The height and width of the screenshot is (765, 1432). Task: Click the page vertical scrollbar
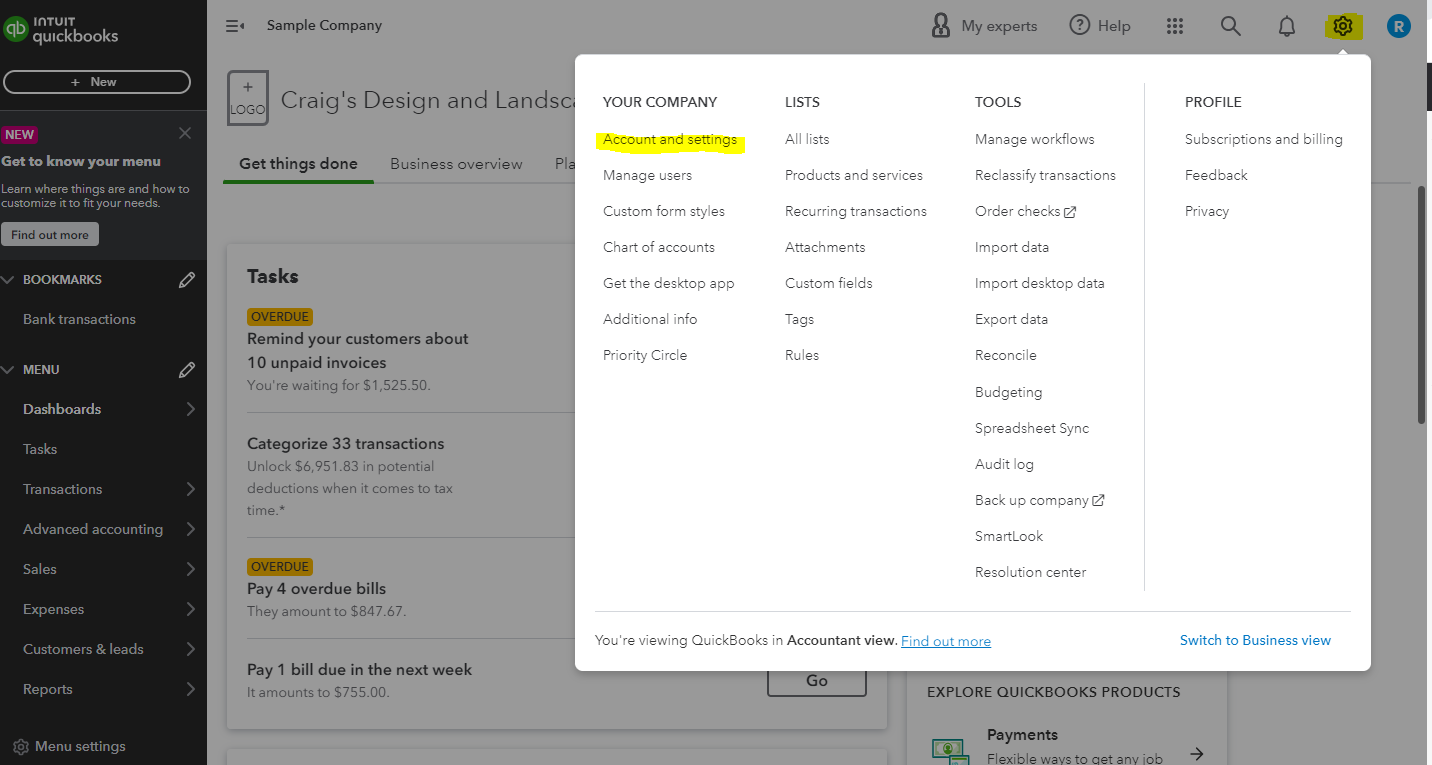[1422, 305]
